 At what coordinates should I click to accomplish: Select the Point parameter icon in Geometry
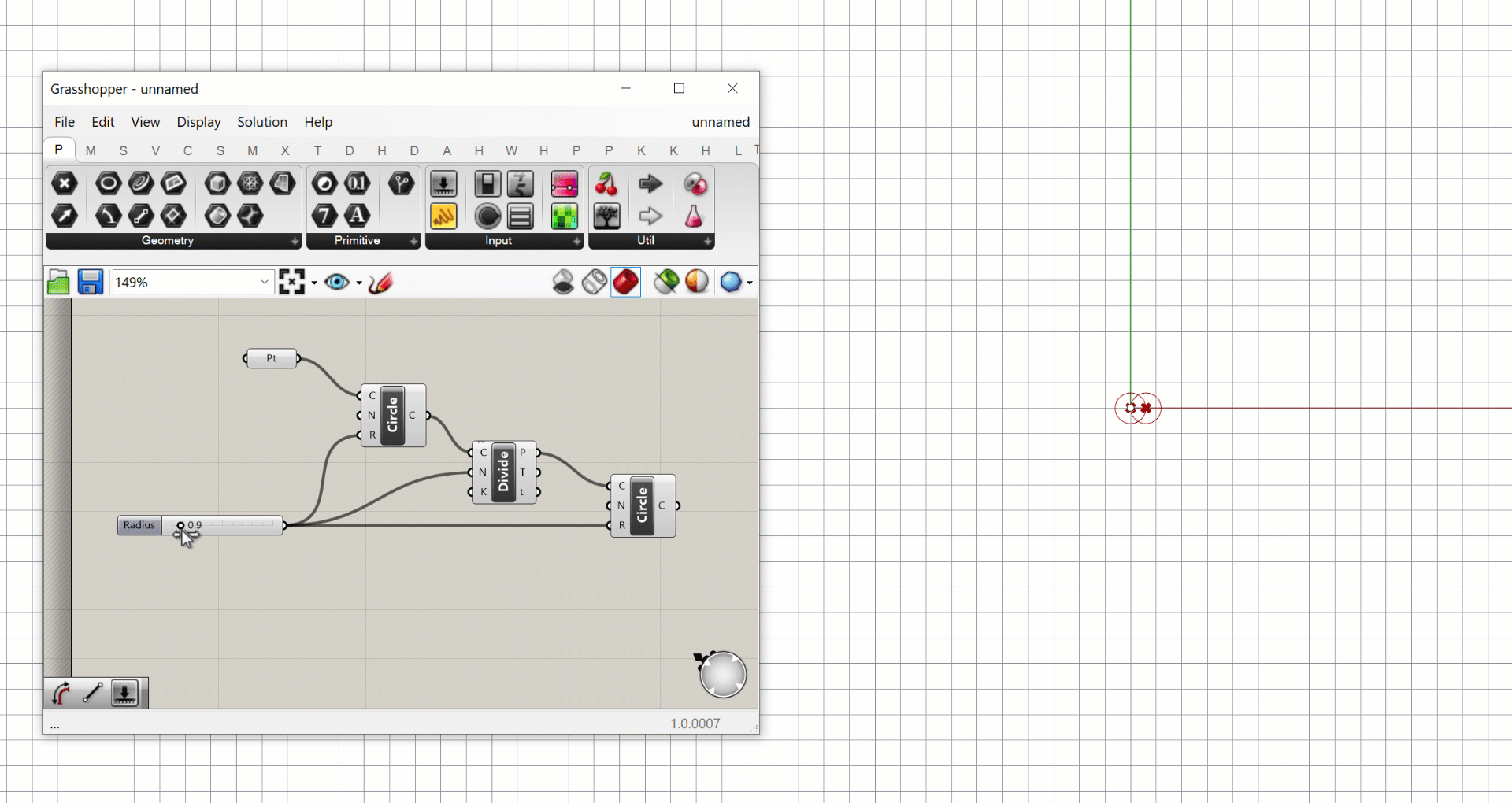click(65, 184)
